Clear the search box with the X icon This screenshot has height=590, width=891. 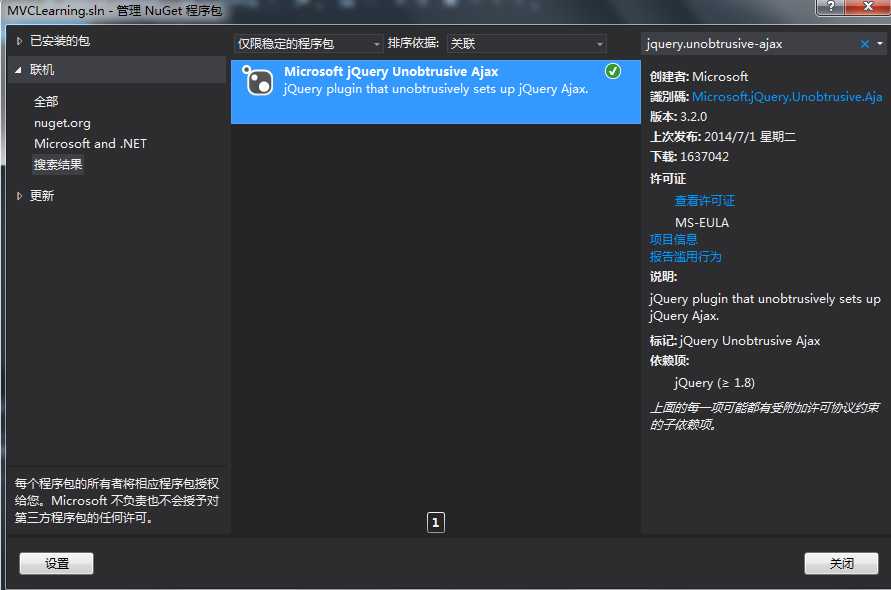pyautogui.click(x=864, y=44)
